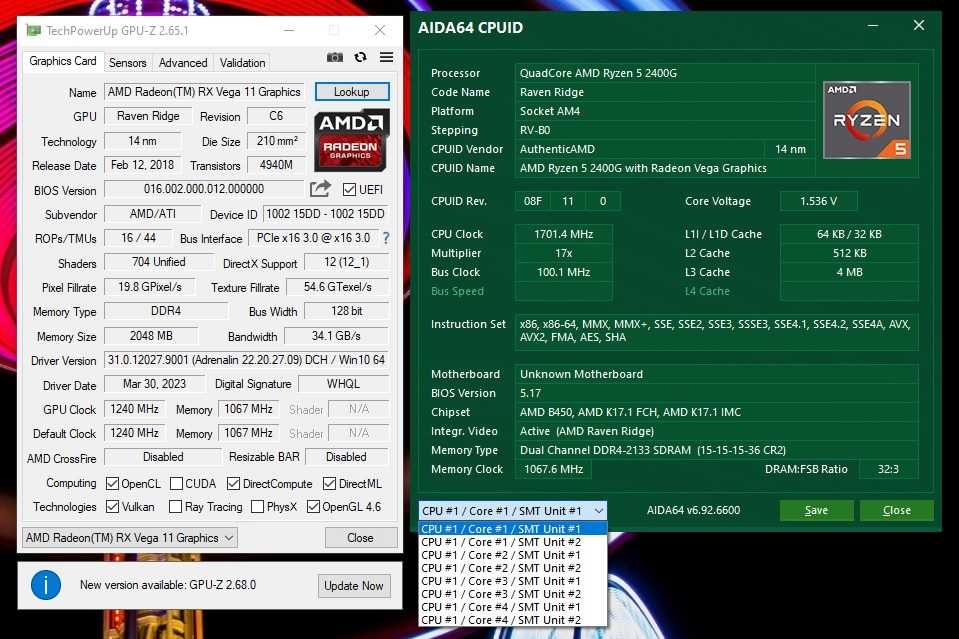Select CPU #1 / Core #3 / SMT Unit #2
The height and width of the screenshot is (639, 959).
(x=513, y=594)
